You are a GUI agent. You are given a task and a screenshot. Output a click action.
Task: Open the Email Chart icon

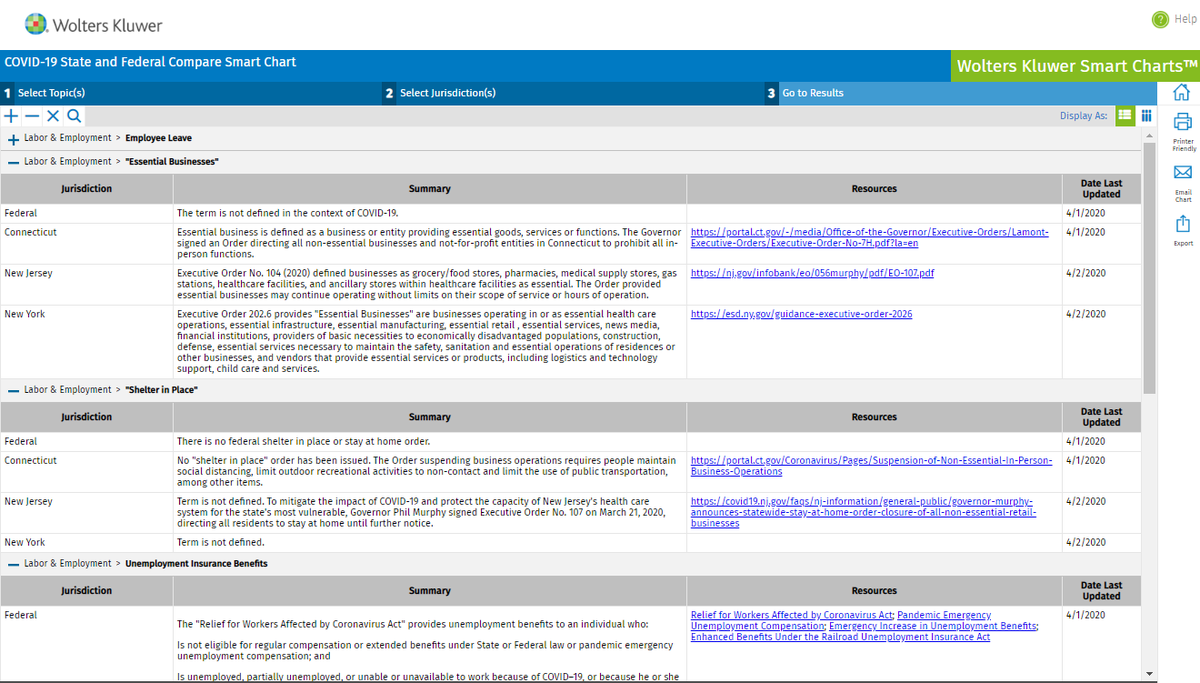point(1182,172)
